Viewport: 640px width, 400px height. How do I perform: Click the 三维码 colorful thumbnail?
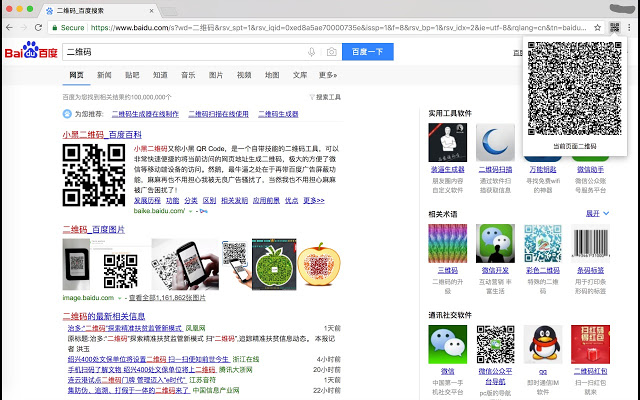[x=447, y=243]
